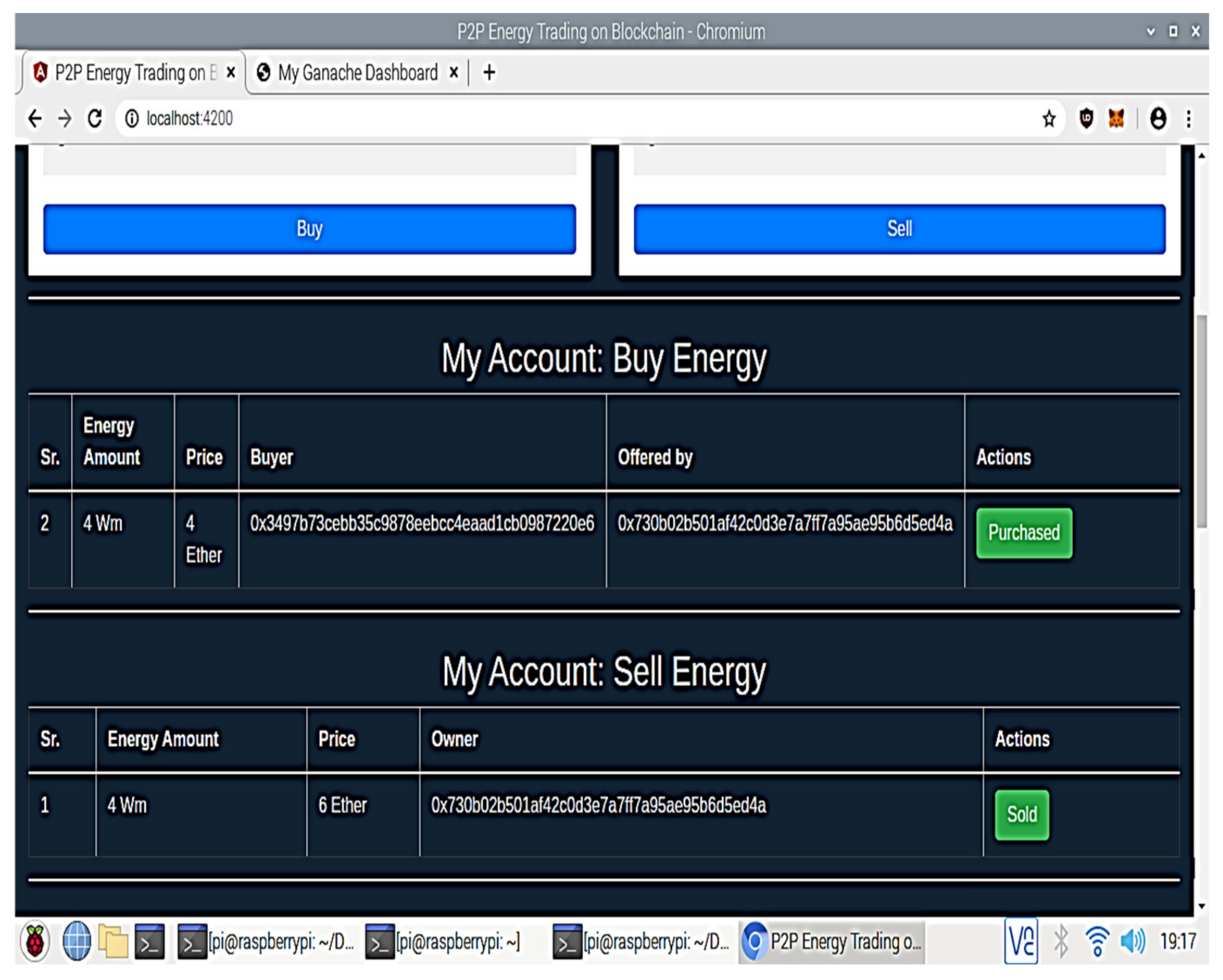This screenshot has height=980, width=1223.
Task: Open the Chromium three-dot menu
Action: pyautogui.click(x=1188, y=119)
